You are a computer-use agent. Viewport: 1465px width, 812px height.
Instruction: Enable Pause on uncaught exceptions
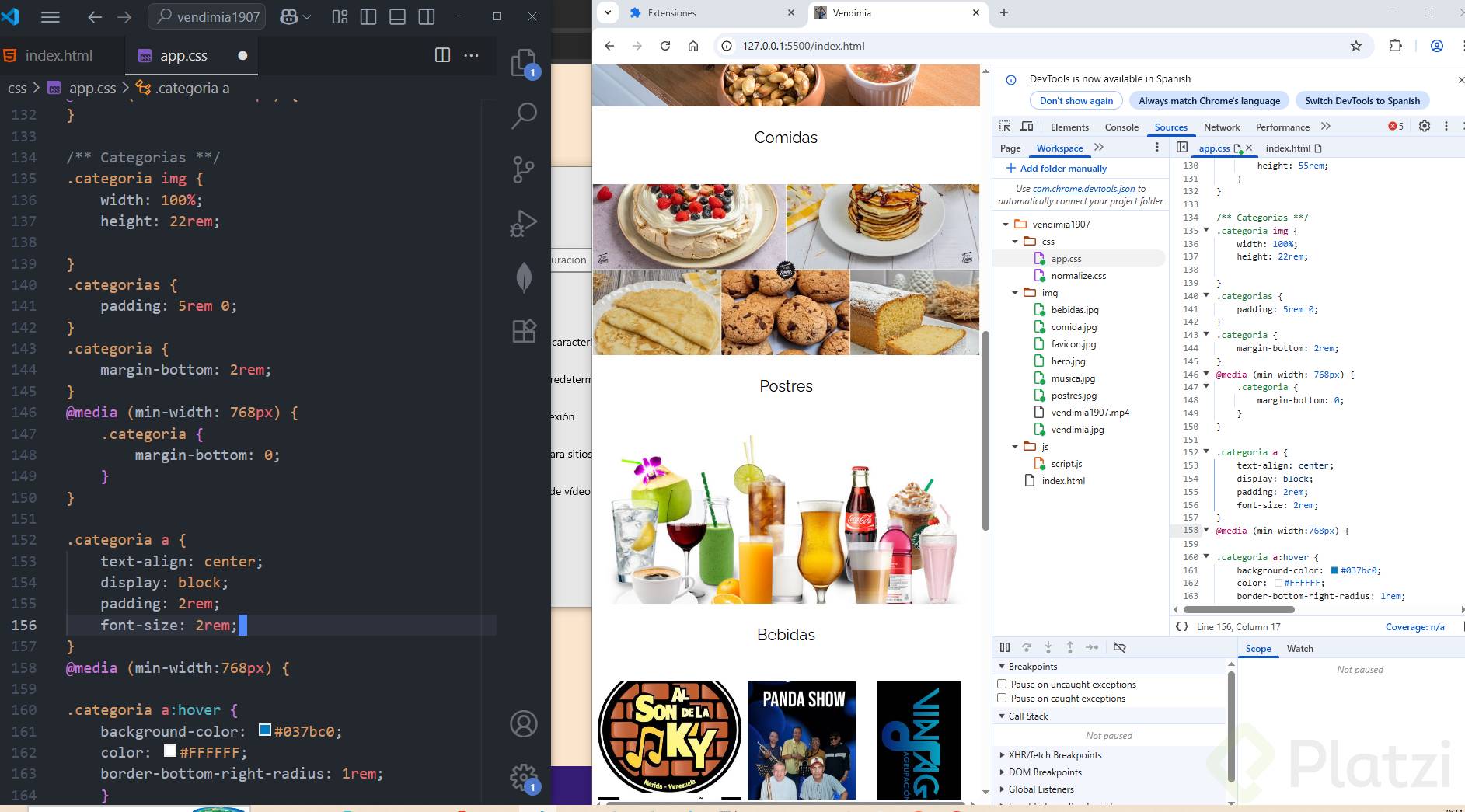pos(1002,684)
